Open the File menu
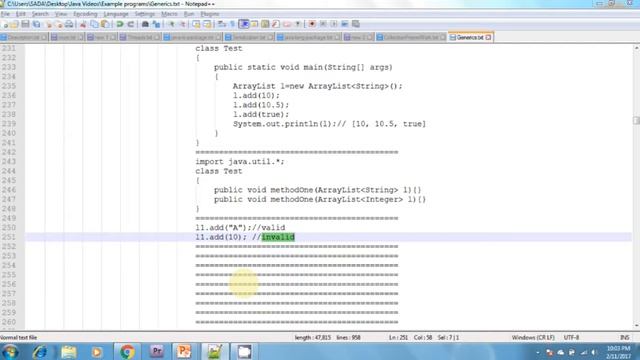Screen dimensions: 640x360 pos(5,14)
